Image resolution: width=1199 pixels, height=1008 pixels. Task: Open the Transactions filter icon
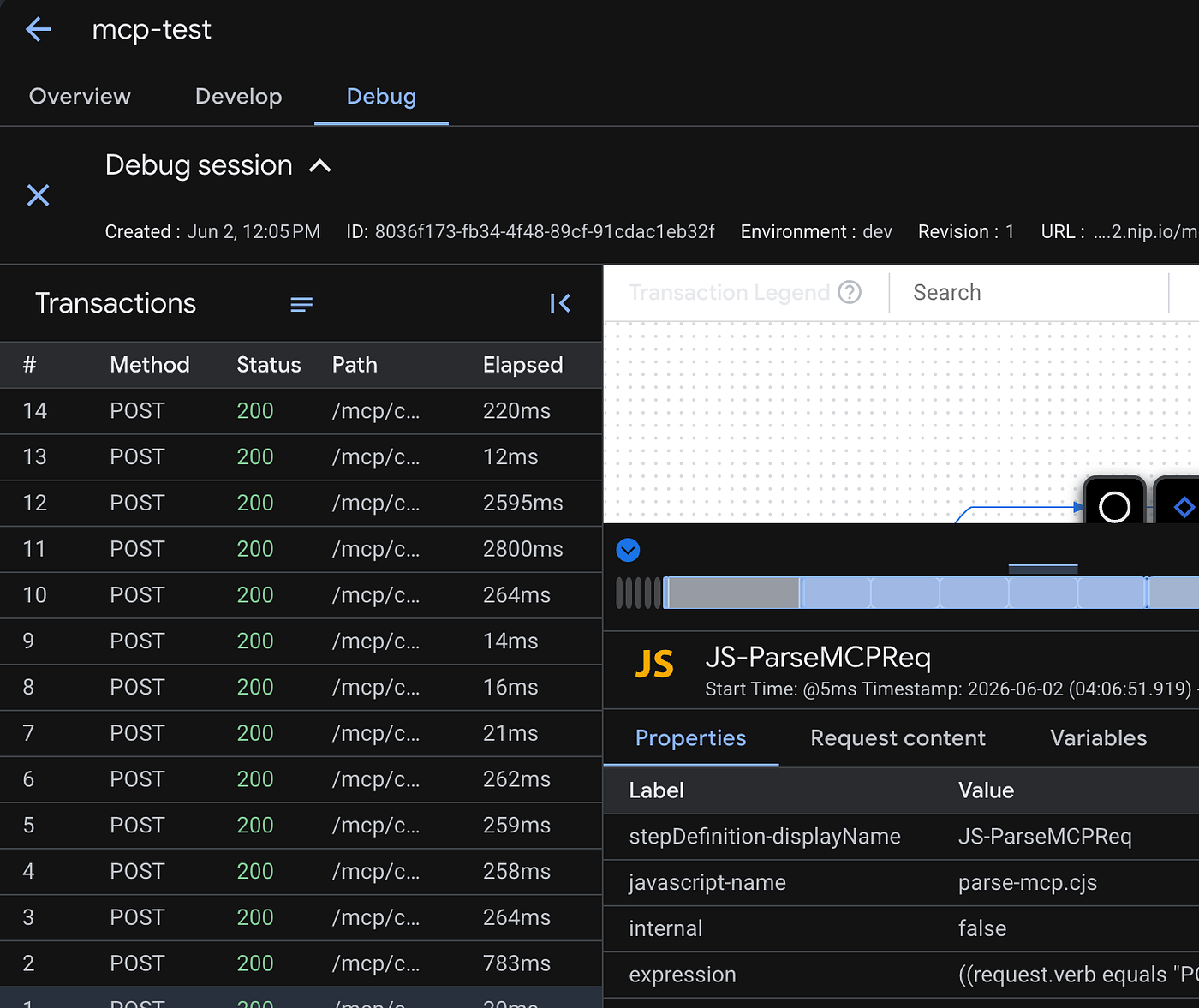(x=301, y=304)
